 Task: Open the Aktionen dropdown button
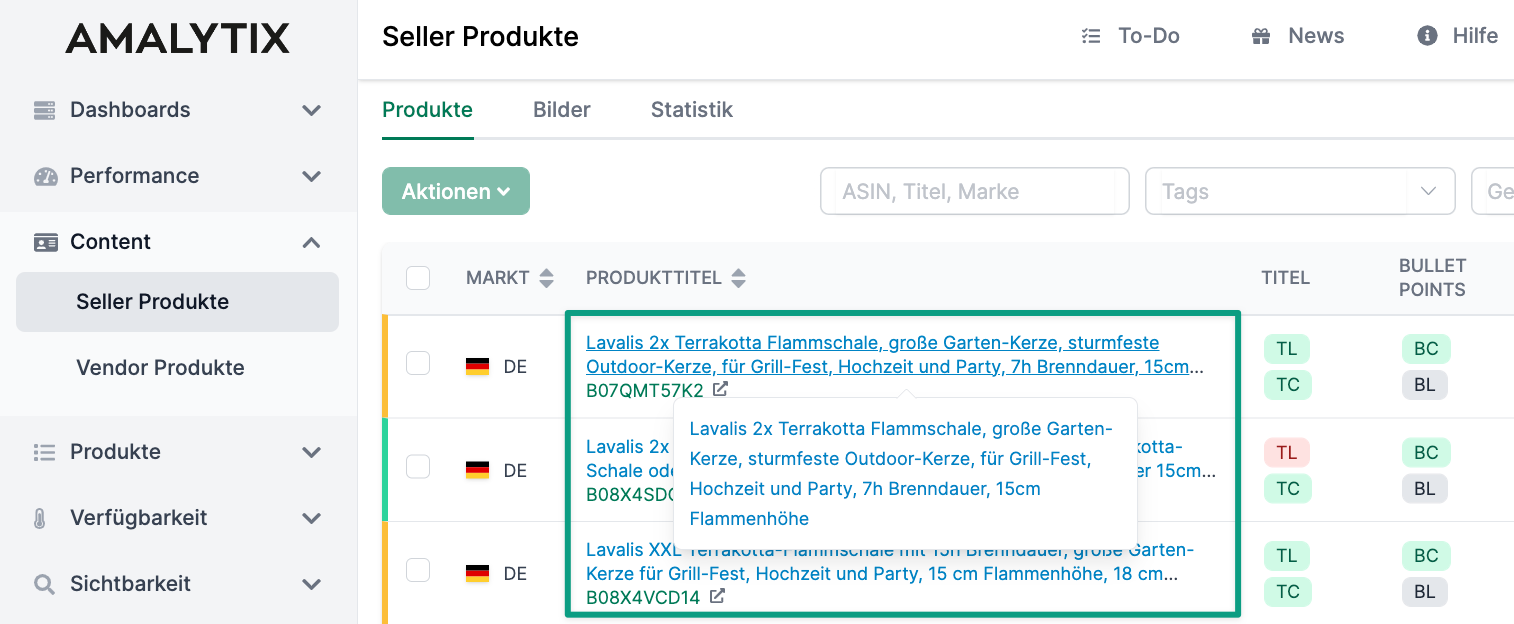coord(456,191)
